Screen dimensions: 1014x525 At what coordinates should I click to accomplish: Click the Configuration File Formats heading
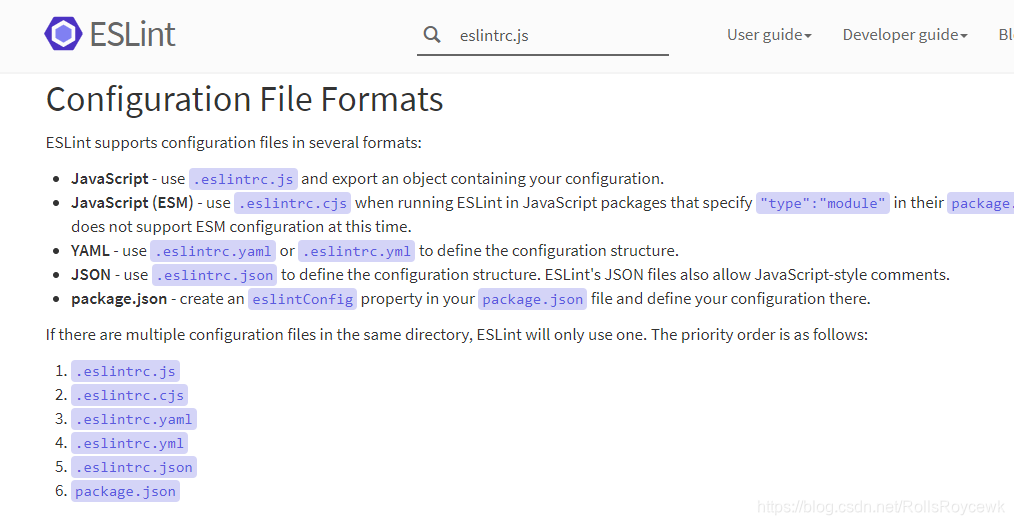244,100
